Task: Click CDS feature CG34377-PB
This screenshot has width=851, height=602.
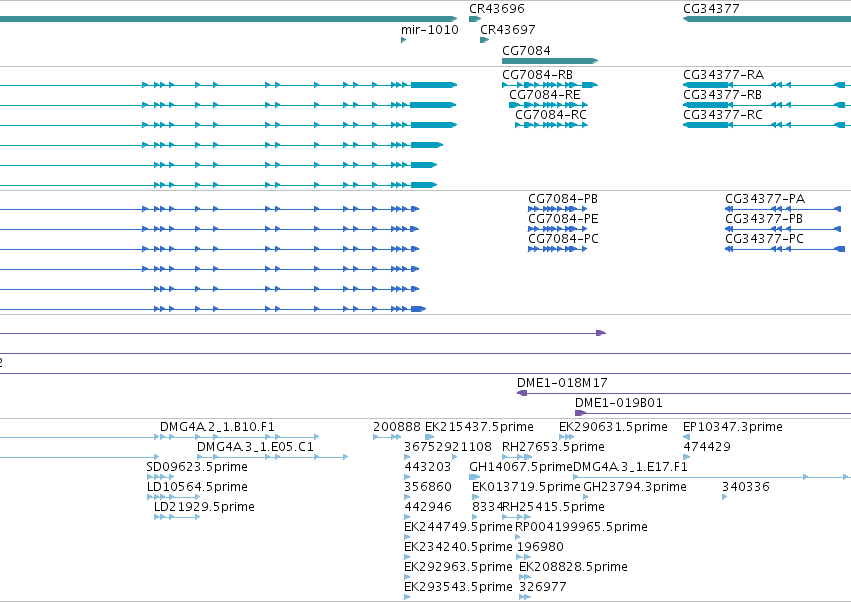Action: [x=764, y=219]
